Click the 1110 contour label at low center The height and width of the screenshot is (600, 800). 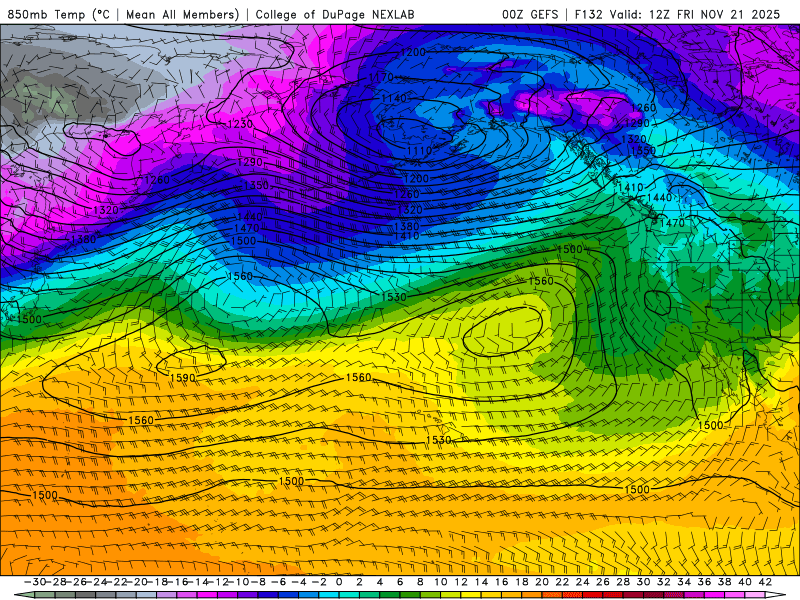click(x=419, y=151)
